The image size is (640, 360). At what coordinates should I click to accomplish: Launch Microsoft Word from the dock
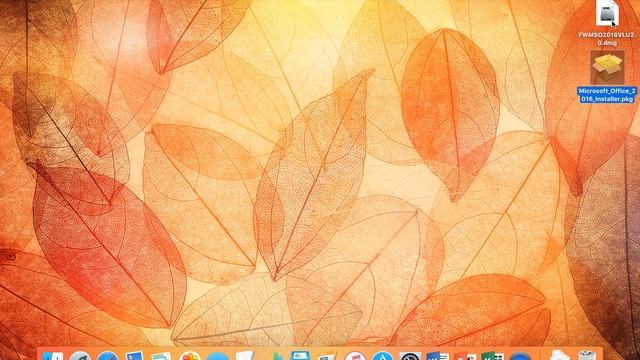(x=438, y=355)
